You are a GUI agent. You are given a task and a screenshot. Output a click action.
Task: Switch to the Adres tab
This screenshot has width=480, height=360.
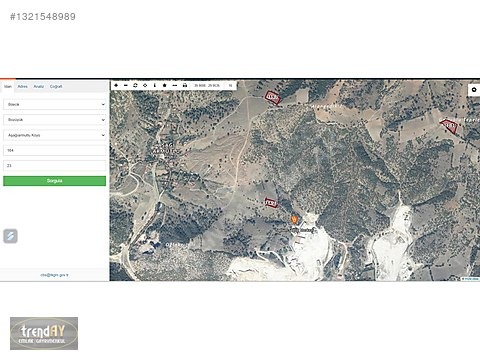pos(23,86)
